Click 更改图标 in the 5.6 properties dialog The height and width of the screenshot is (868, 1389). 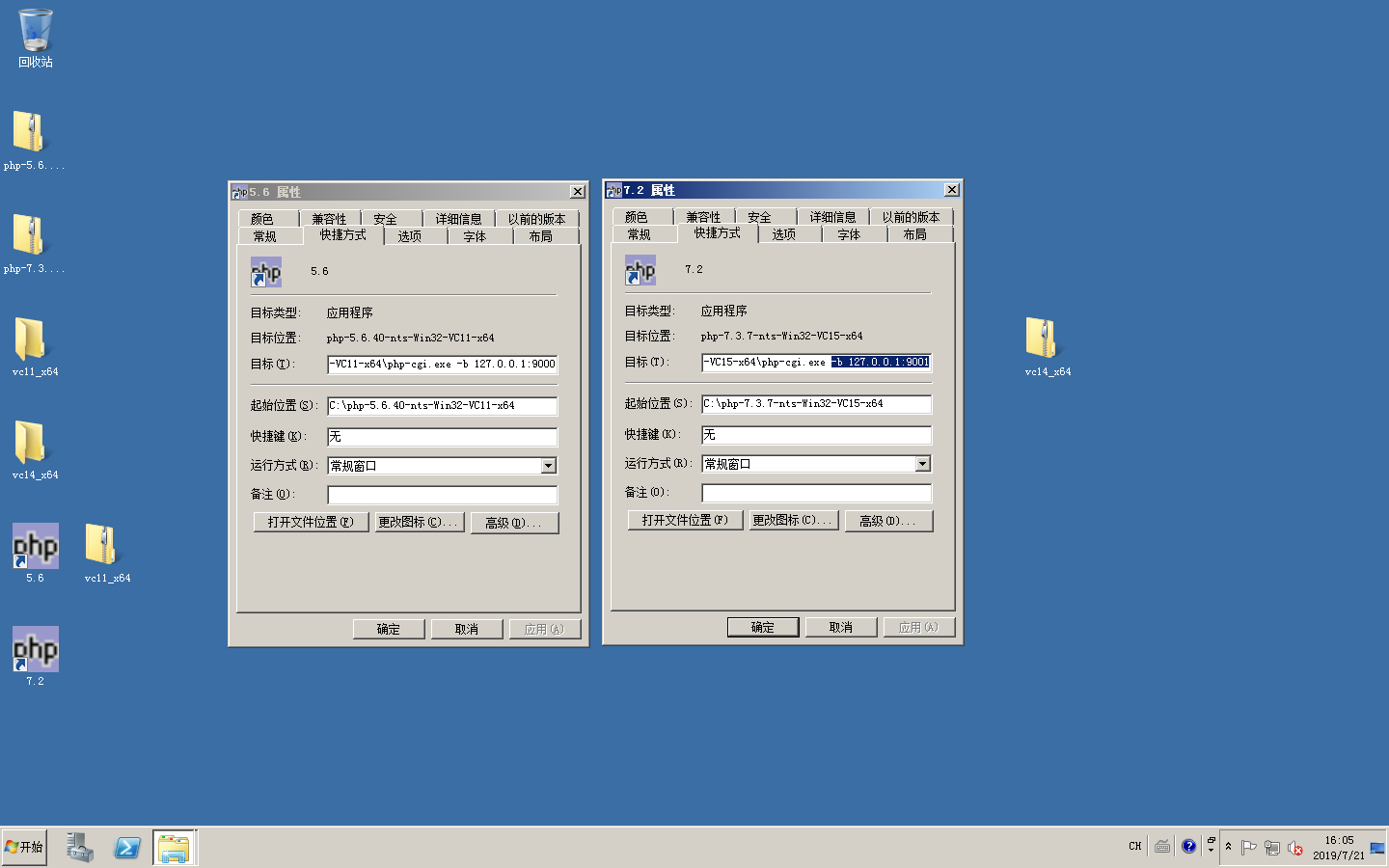coord(417,523)
